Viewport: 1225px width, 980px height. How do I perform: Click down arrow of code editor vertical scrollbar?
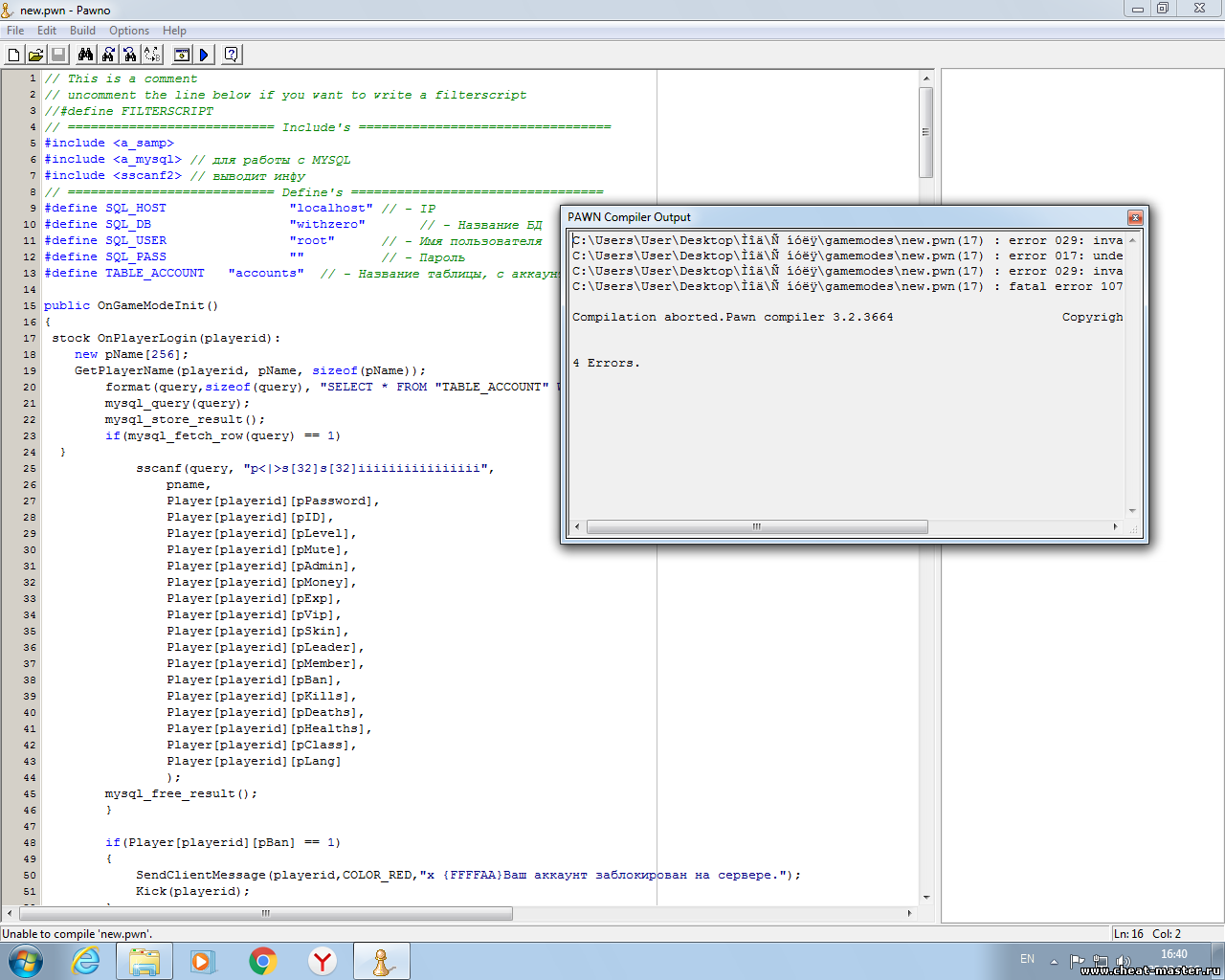pos(925,898)
